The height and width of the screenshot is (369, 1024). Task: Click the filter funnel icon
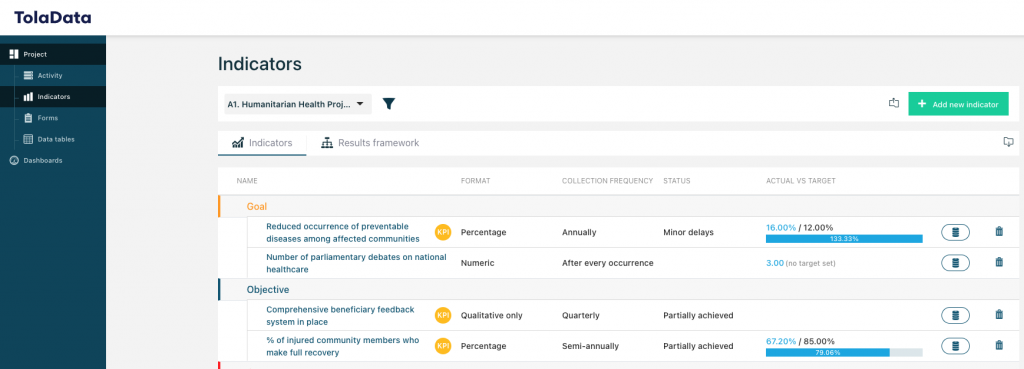[389, 104]
